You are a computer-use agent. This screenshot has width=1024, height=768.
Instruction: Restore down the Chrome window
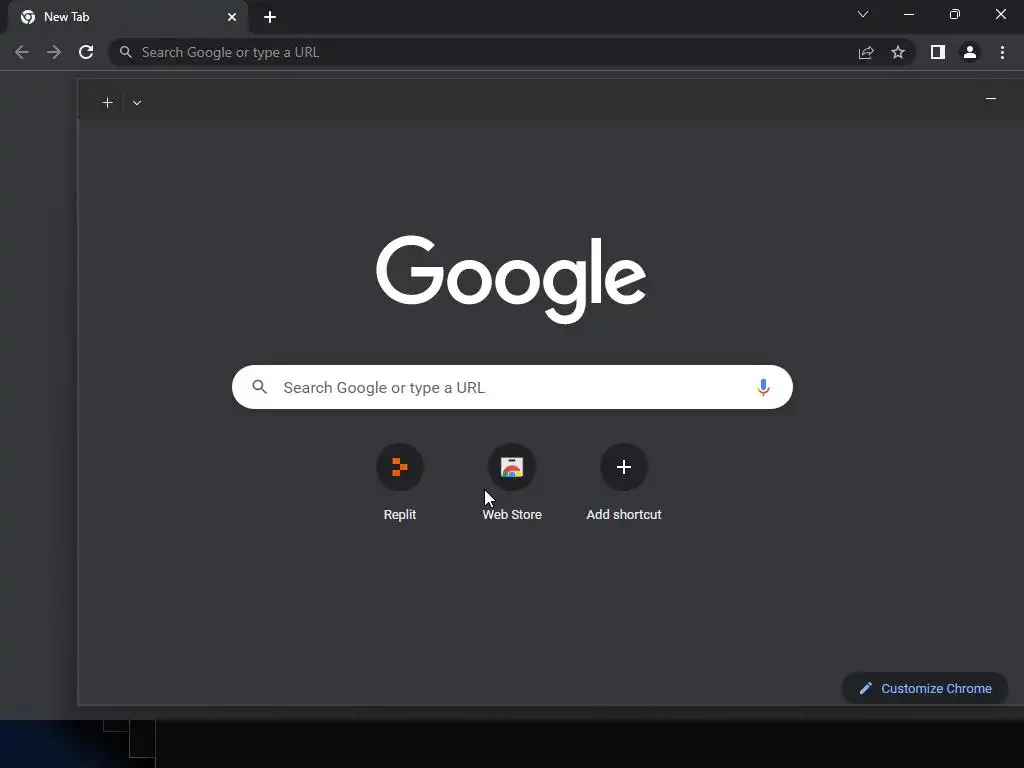tap(955, 14)
